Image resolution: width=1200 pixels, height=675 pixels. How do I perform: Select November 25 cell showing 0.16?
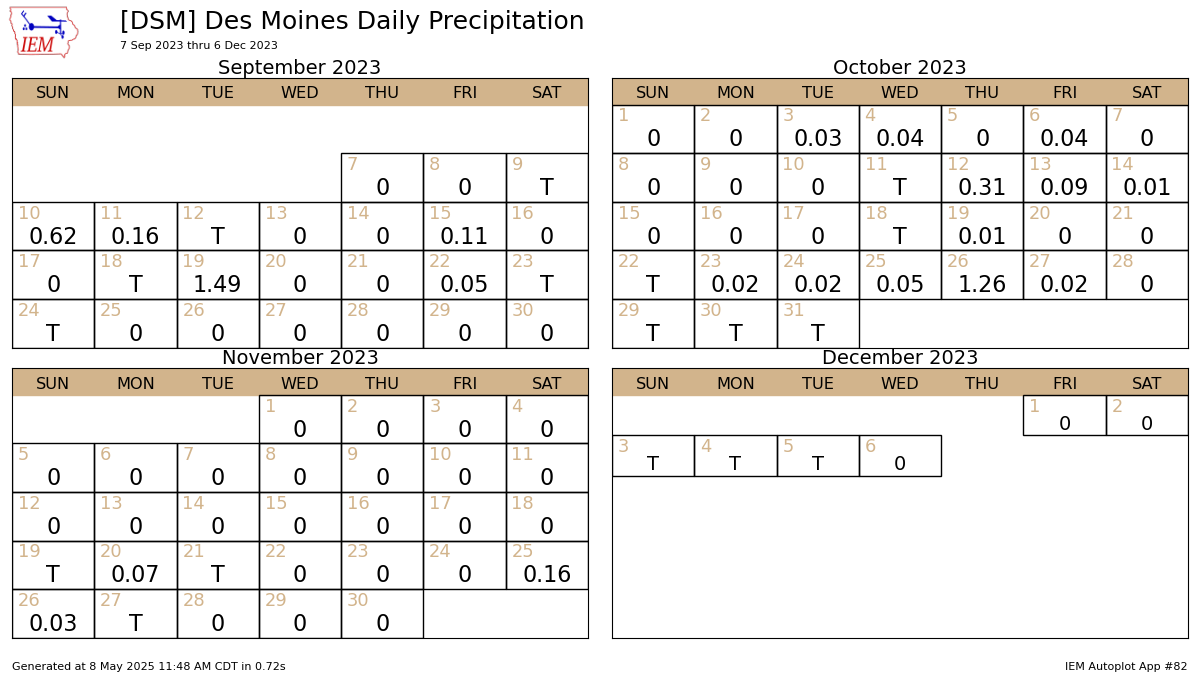click(x=547, y=565)
